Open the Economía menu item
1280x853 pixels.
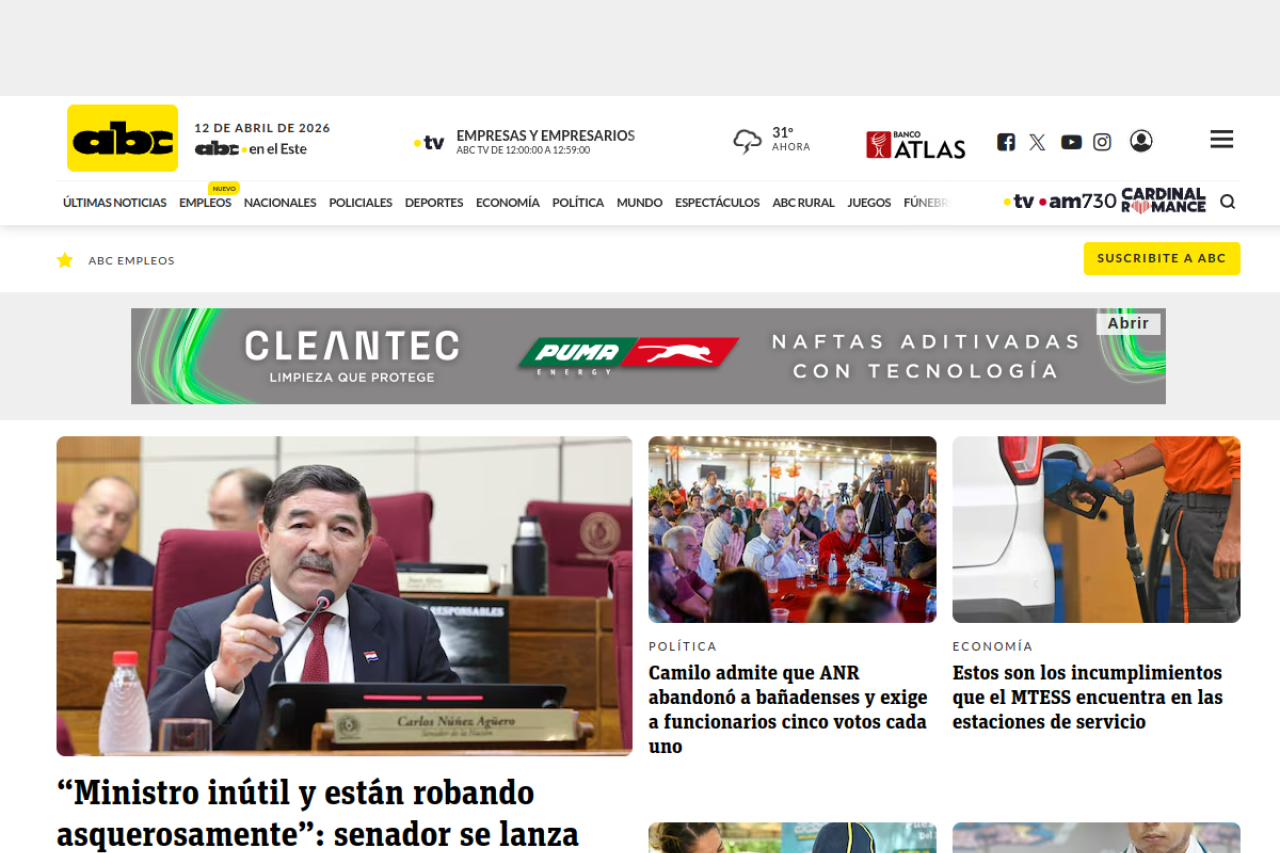[x=507, y=203]
